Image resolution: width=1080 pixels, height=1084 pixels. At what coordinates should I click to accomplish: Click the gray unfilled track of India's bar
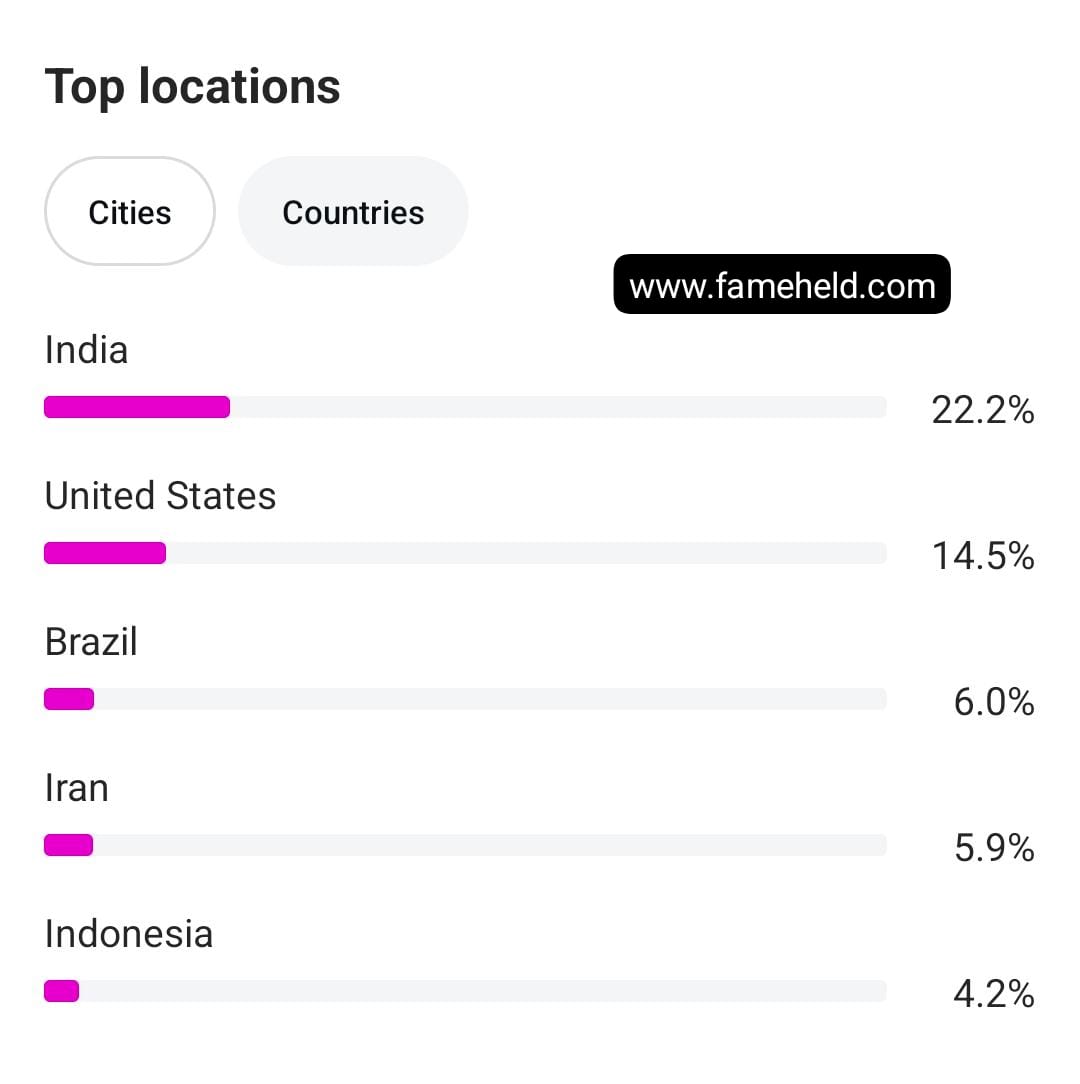[558, 407]
